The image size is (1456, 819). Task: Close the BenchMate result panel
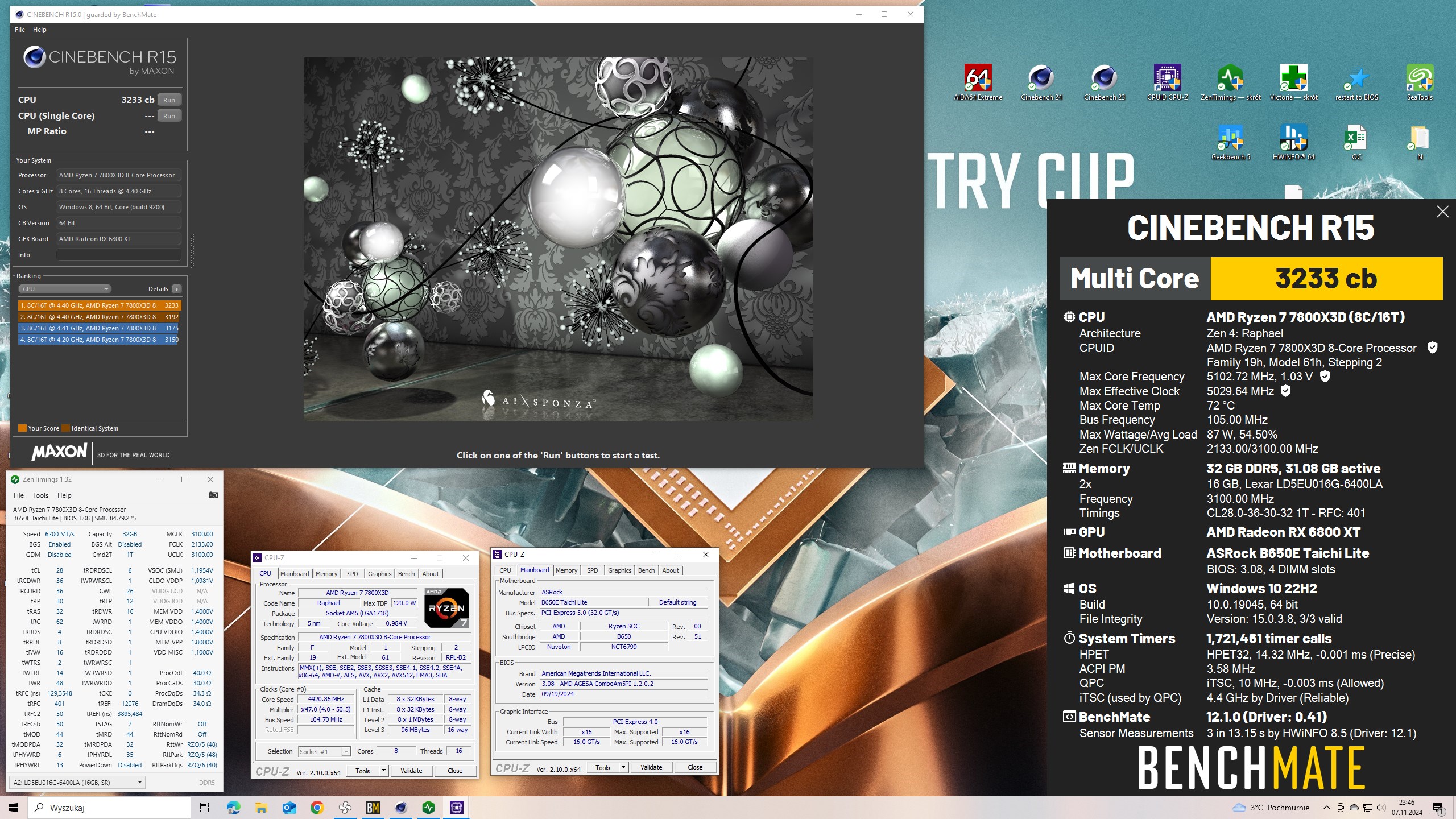click(1442, 212)
